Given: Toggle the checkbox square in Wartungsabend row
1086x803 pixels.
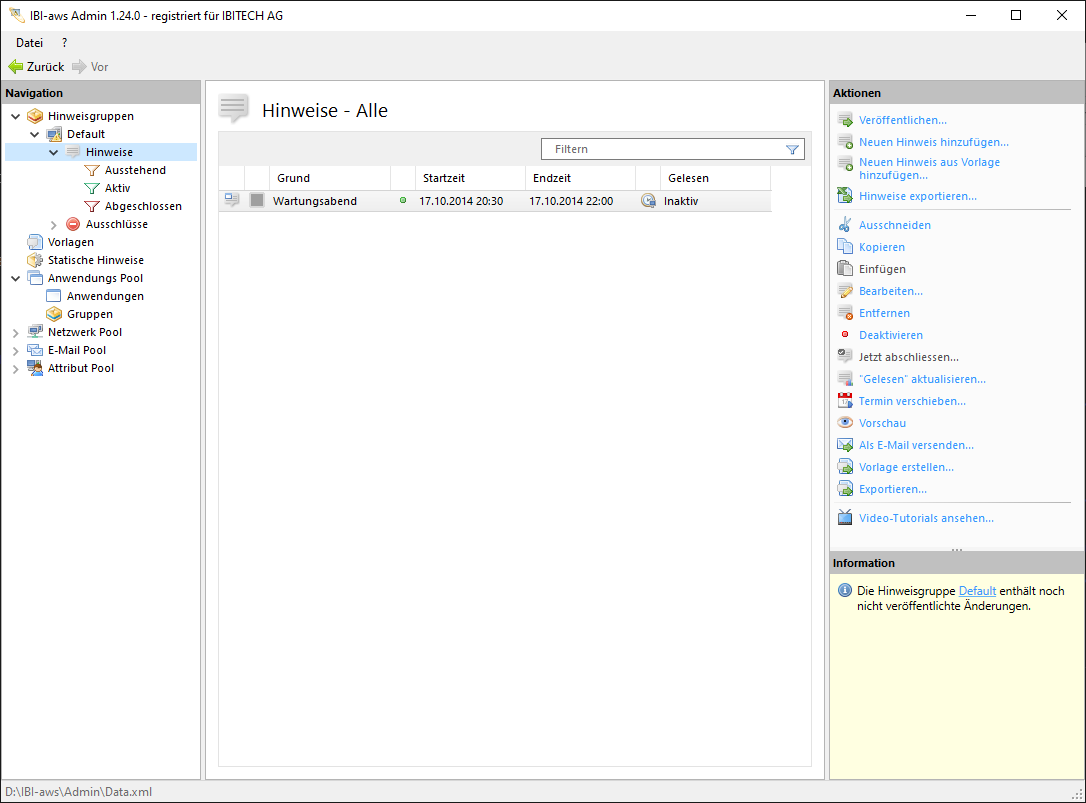Looking at the screenshot, I should pyautogui.click(x=257, y=201).
